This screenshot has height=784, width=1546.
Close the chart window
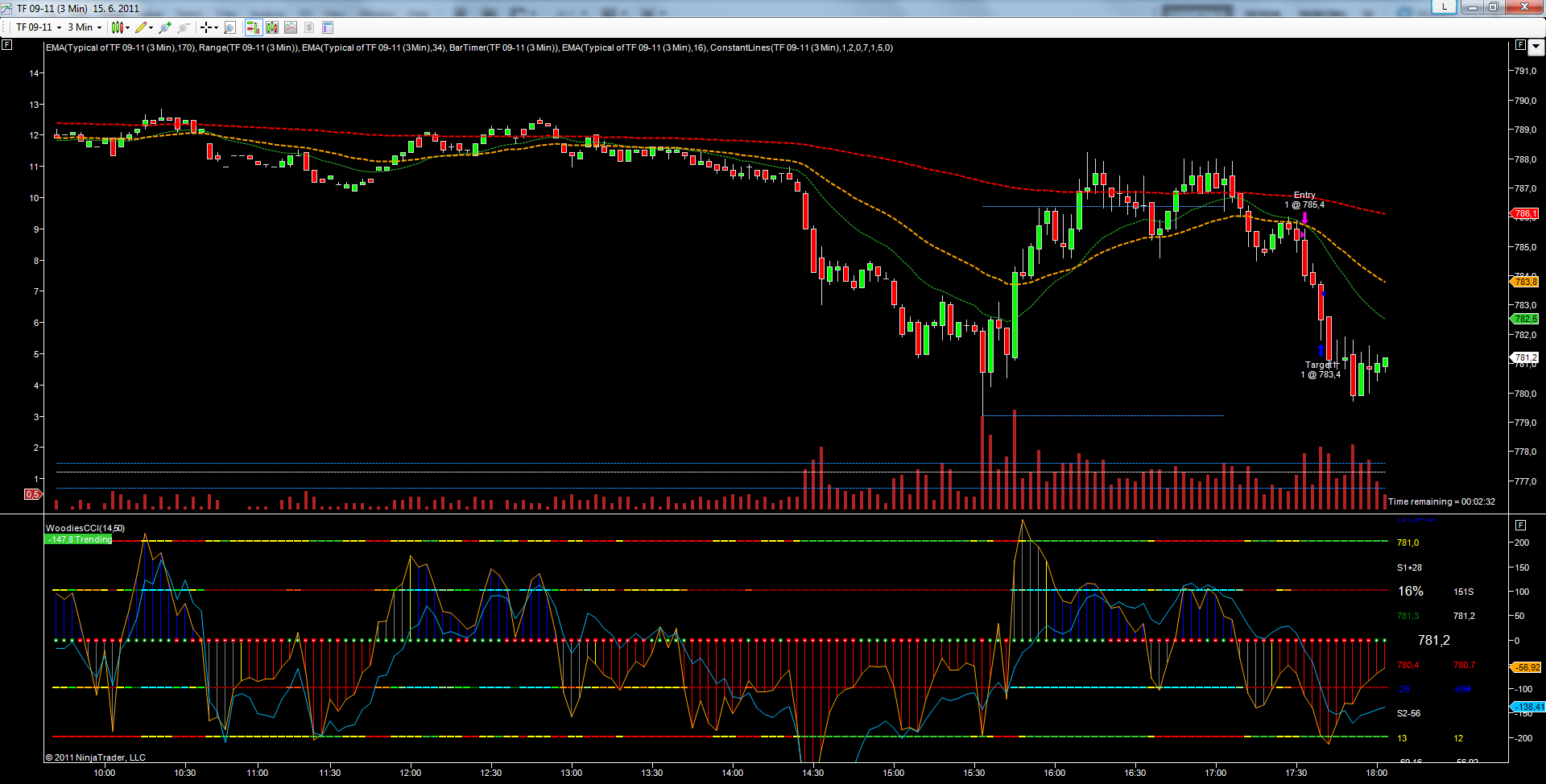click(x=1523, y=6)
